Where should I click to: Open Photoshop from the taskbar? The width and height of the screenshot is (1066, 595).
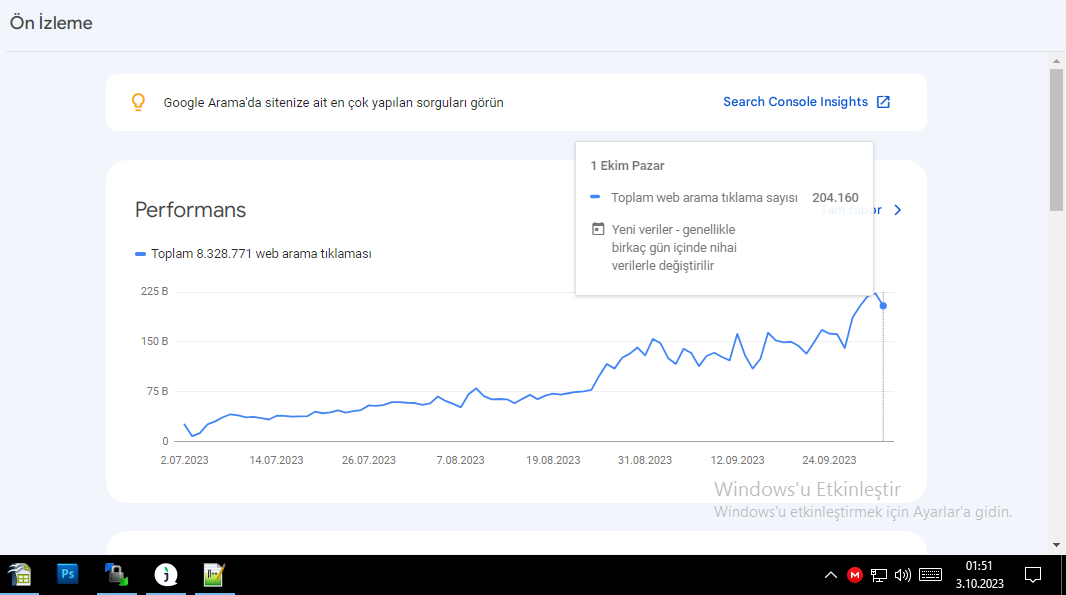click(67, 575)
